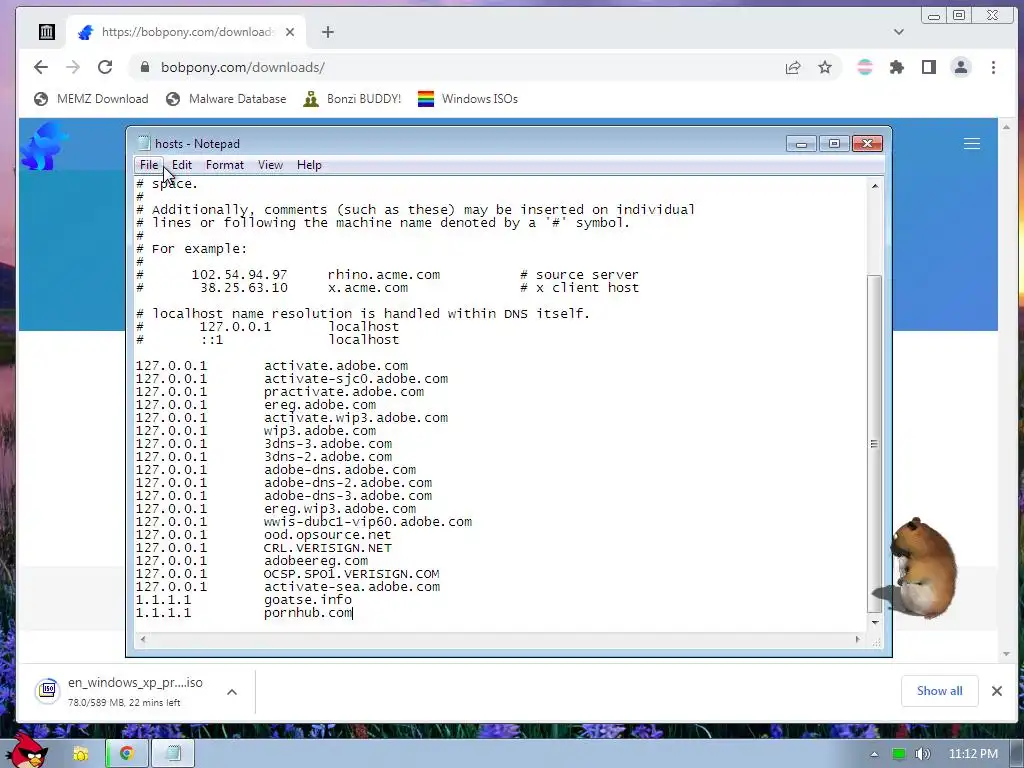Close the bobpony.com downloads tab
The width and height of the screenshot is (1024, 768).
(x=290, y=32)
